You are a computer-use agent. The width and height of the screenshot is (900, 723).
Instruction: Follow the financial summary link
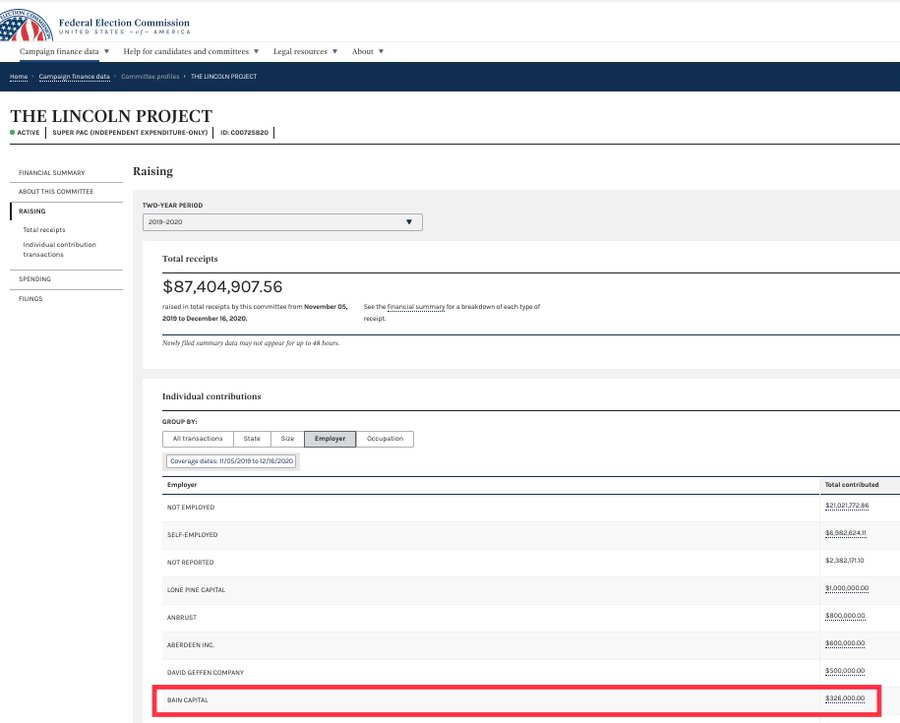[x=416, y=307]
